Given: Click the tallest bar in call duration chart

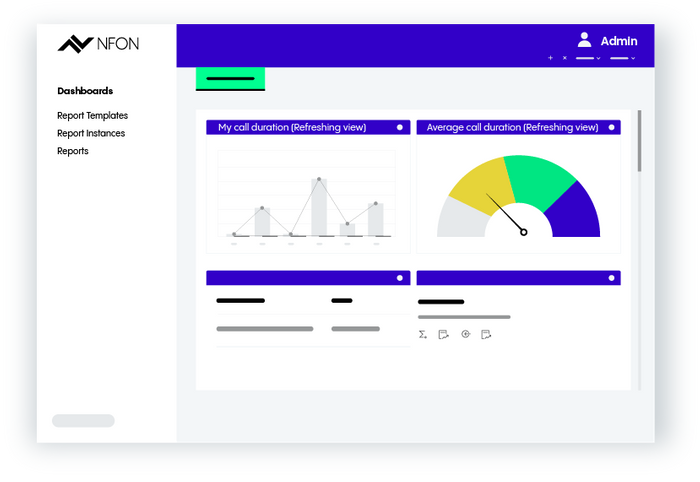Looking at the screenshot, I should [x=319, y=207].
